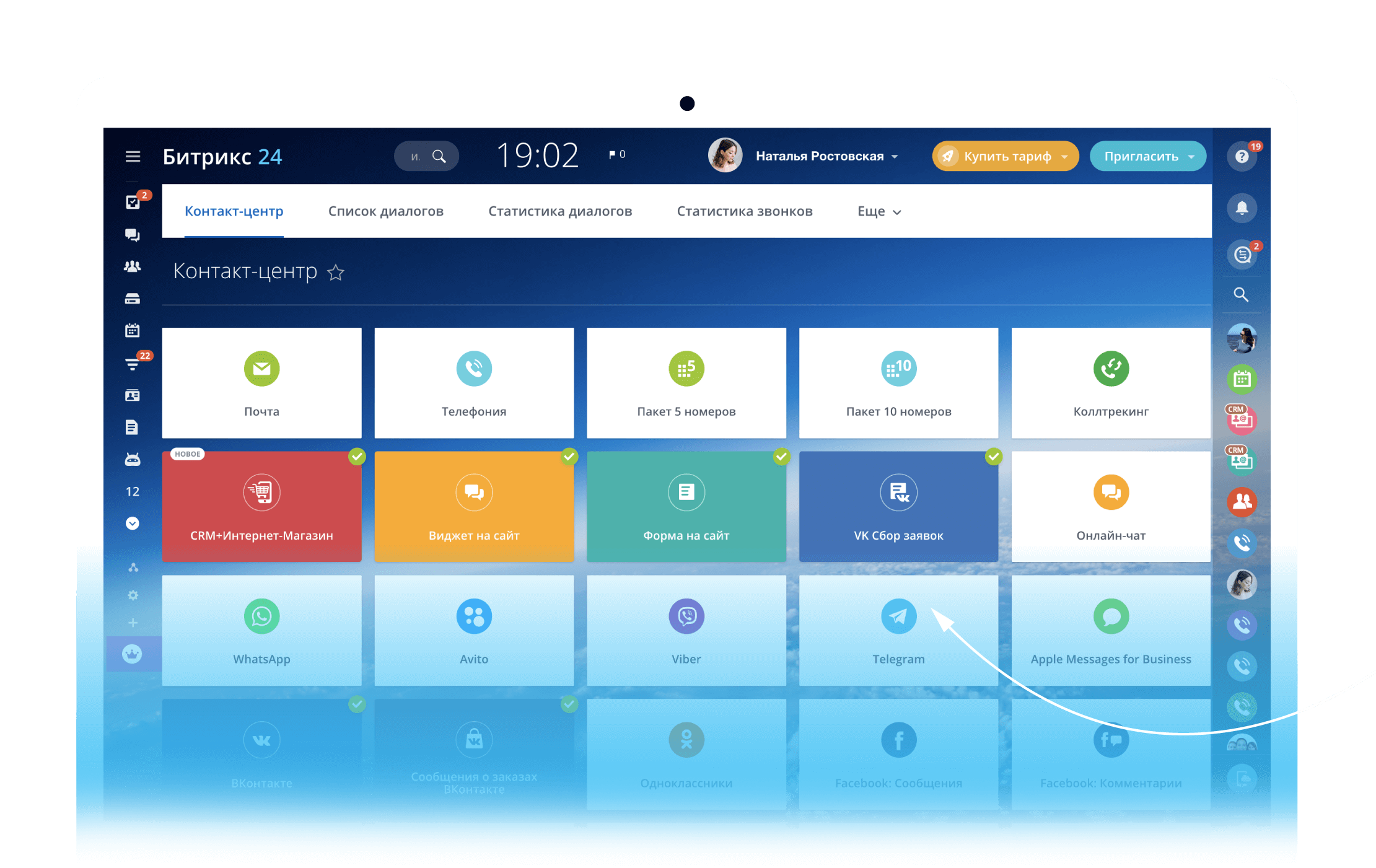Open the Коллтрекинг call tracking tile

pos(1110,382)
